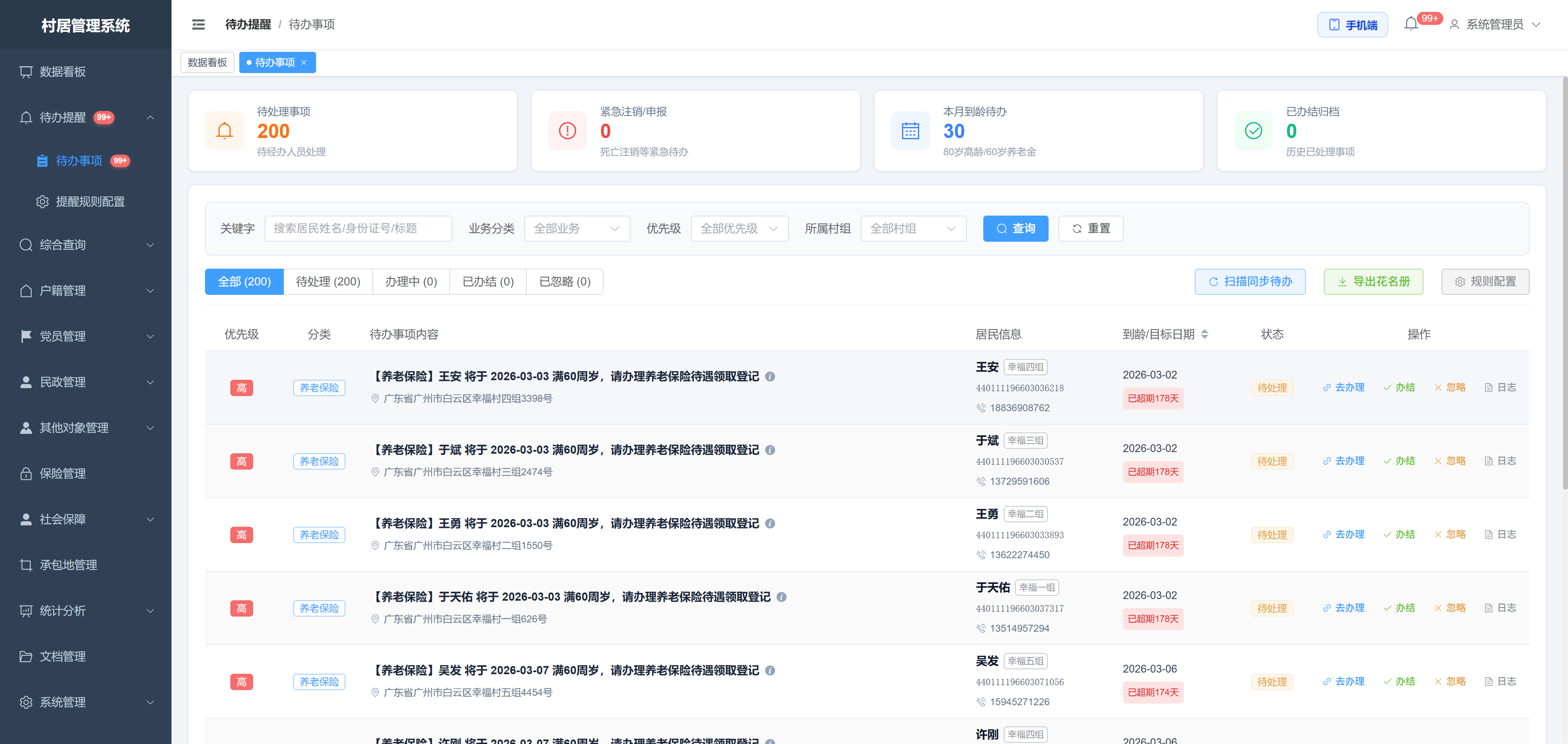
Task: Click 办结 in the 于斌 row
Action: 1399,461
